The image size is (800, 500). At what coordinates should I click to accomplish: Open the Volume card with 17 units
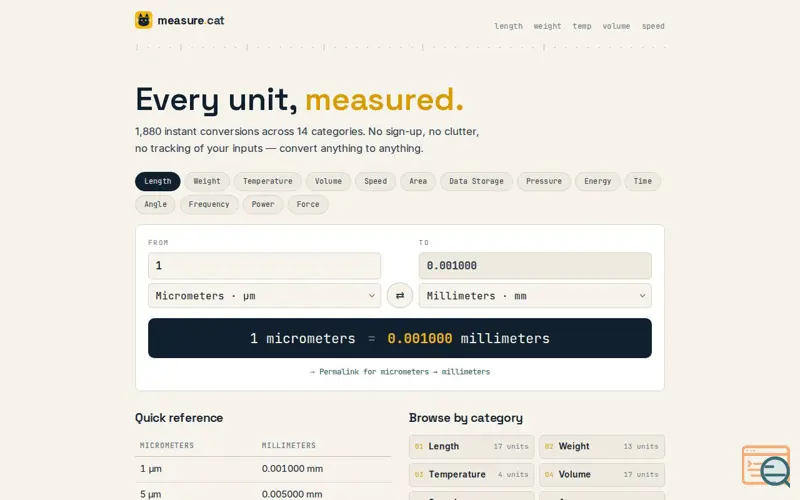click(602, 474)
